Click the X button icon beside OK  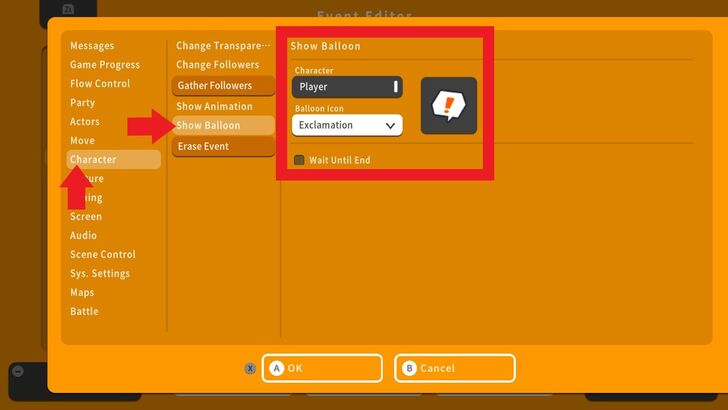tap(250, 368)
